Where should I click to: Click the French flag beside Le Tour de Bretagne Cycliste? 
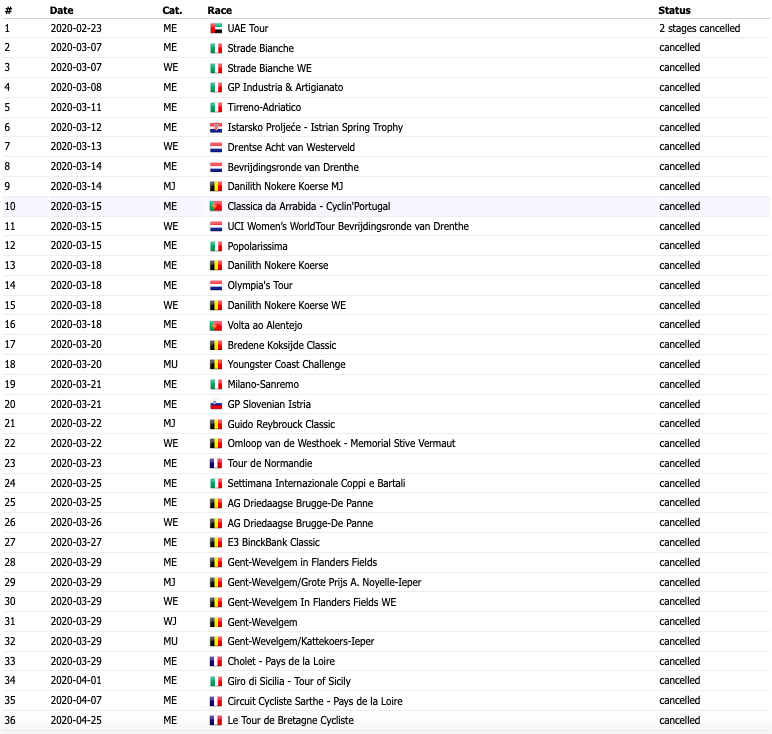click(x=216, y=721)
